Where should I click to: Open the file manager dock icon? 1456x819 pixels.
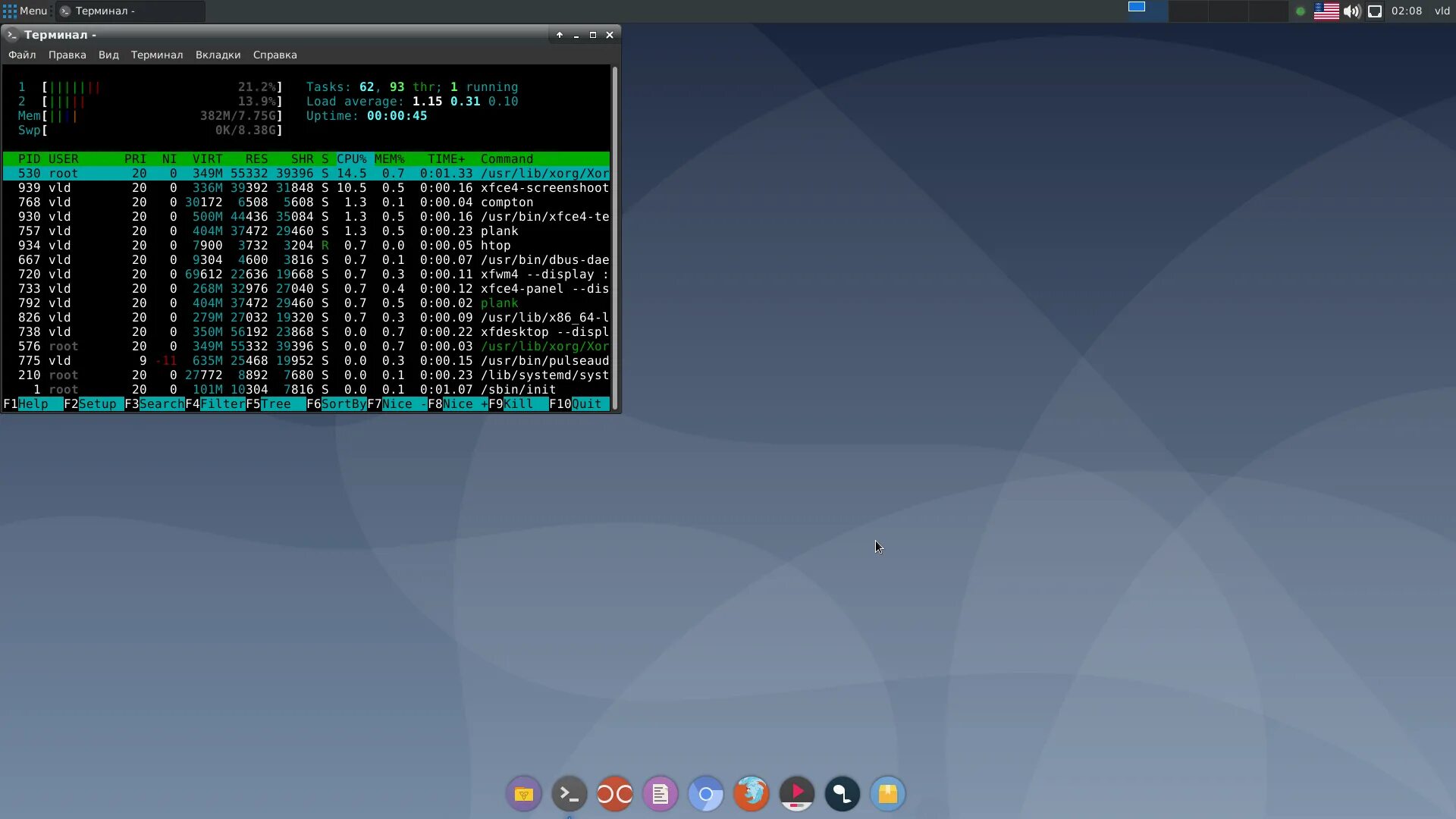point(523,794)
